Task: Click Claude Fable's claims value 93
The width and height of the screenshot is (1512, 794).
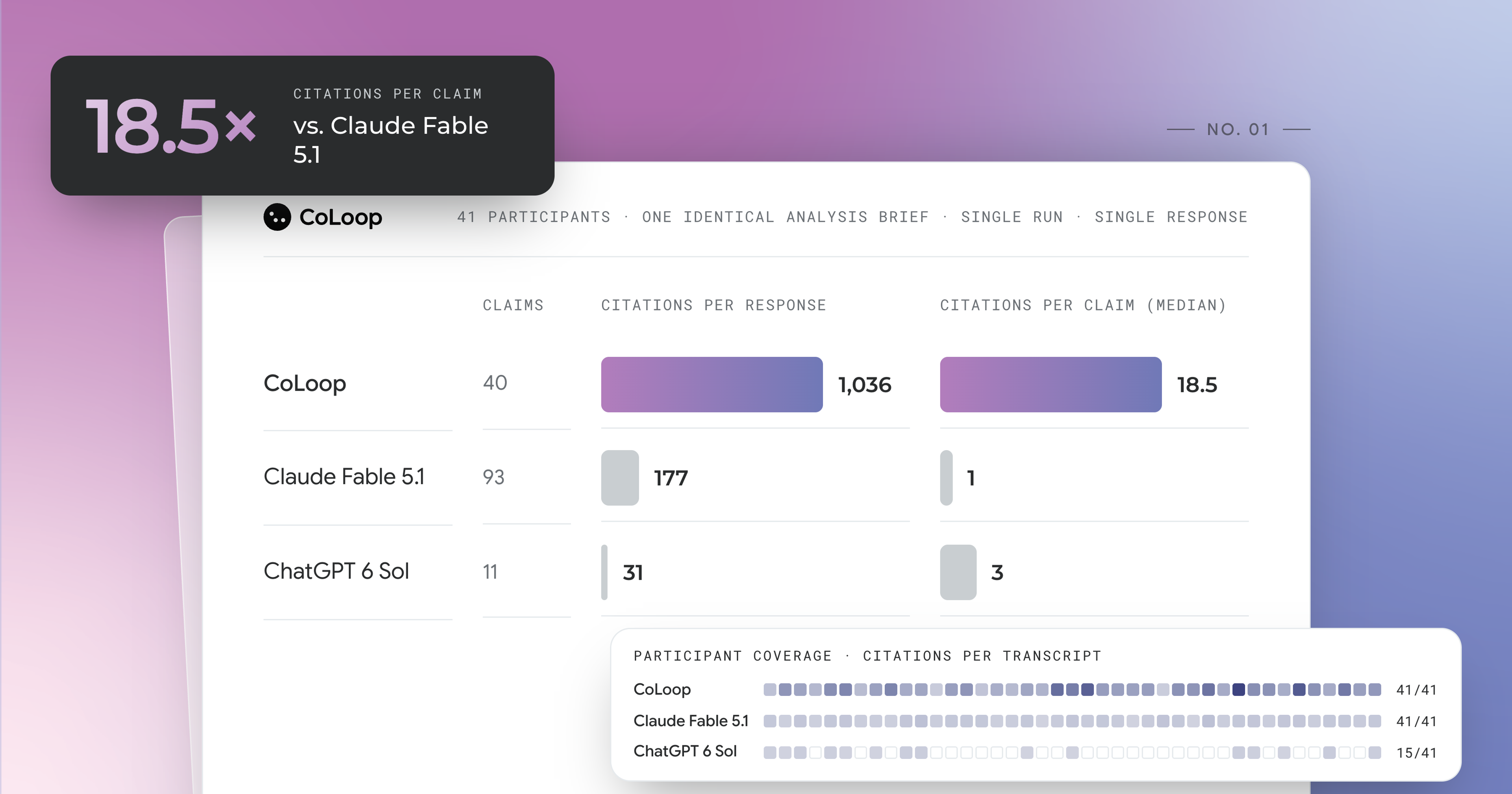Action: [x=494, y=477]
